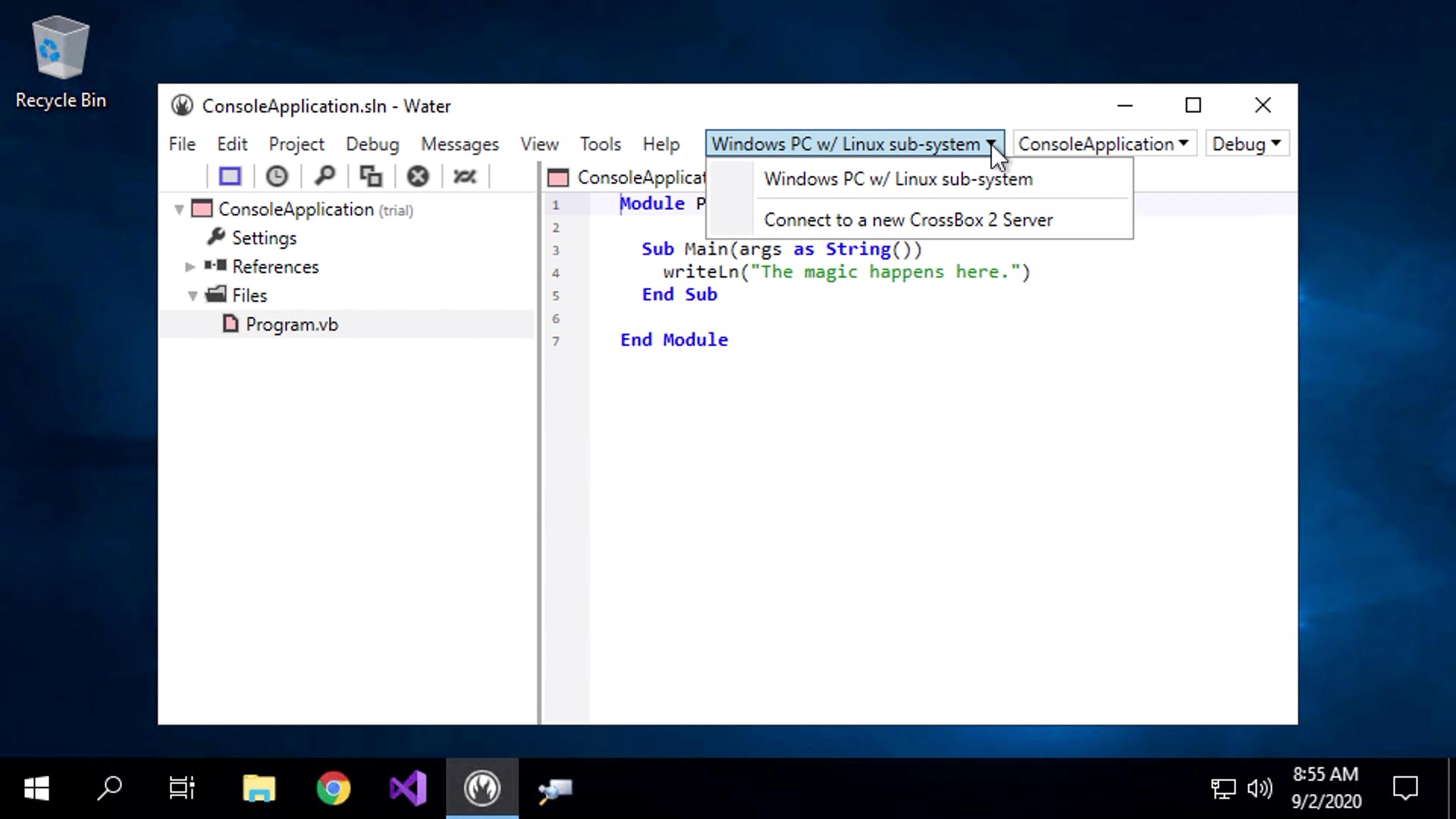Screen dimensions: 1456x819
Task: Click the Program.vb file icon
Action: pos(230,324)
